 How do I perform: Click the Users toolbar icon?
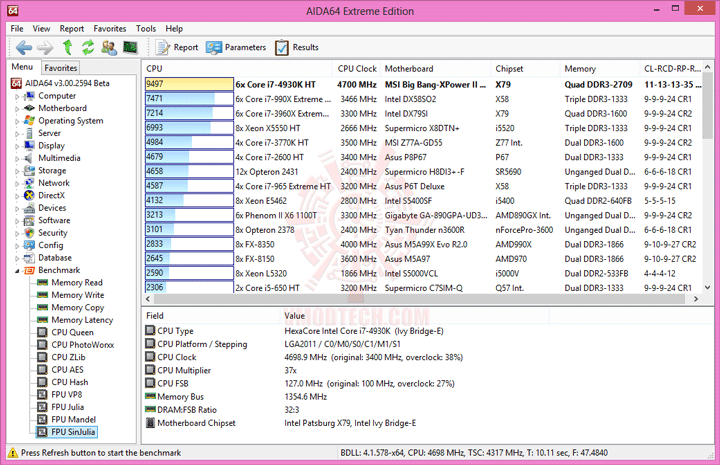point(109,47)
